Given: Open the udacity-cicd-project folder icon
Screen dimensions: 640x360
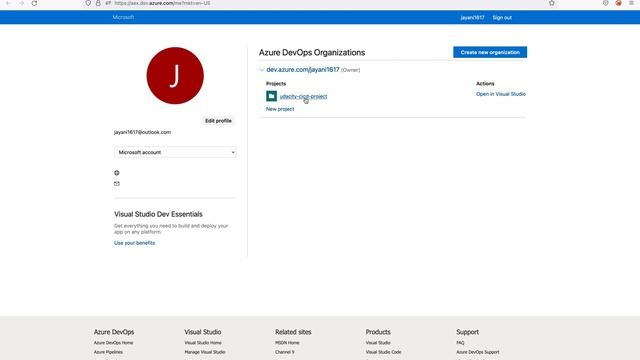Looking at the screenshot, I should (271, 96).
